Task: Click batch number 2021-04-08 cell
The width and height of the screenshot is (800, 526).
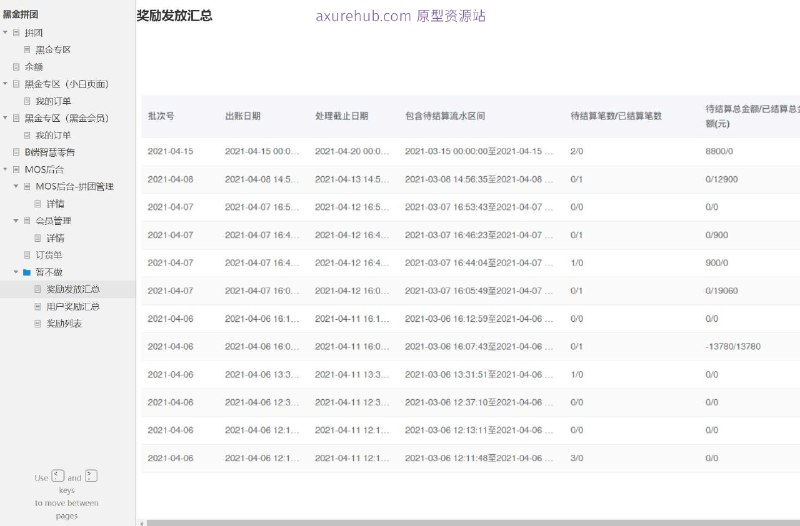Action: coord(170,179)
